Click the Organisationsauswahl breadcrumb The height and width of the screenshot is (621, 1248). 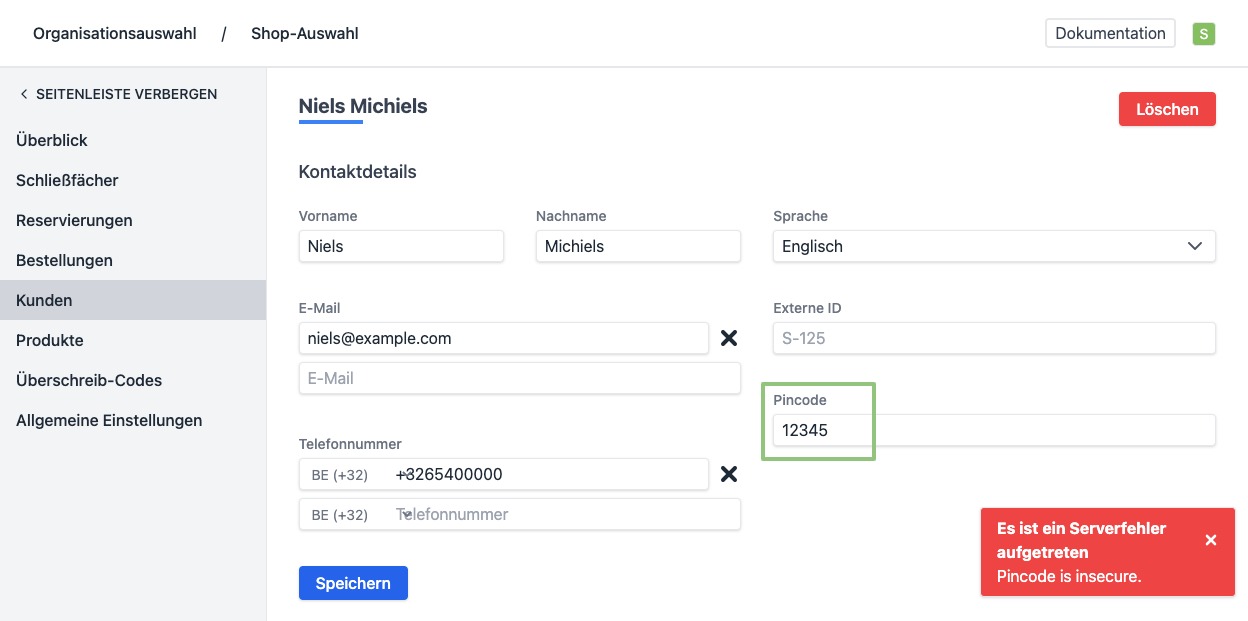click(114, 34)
